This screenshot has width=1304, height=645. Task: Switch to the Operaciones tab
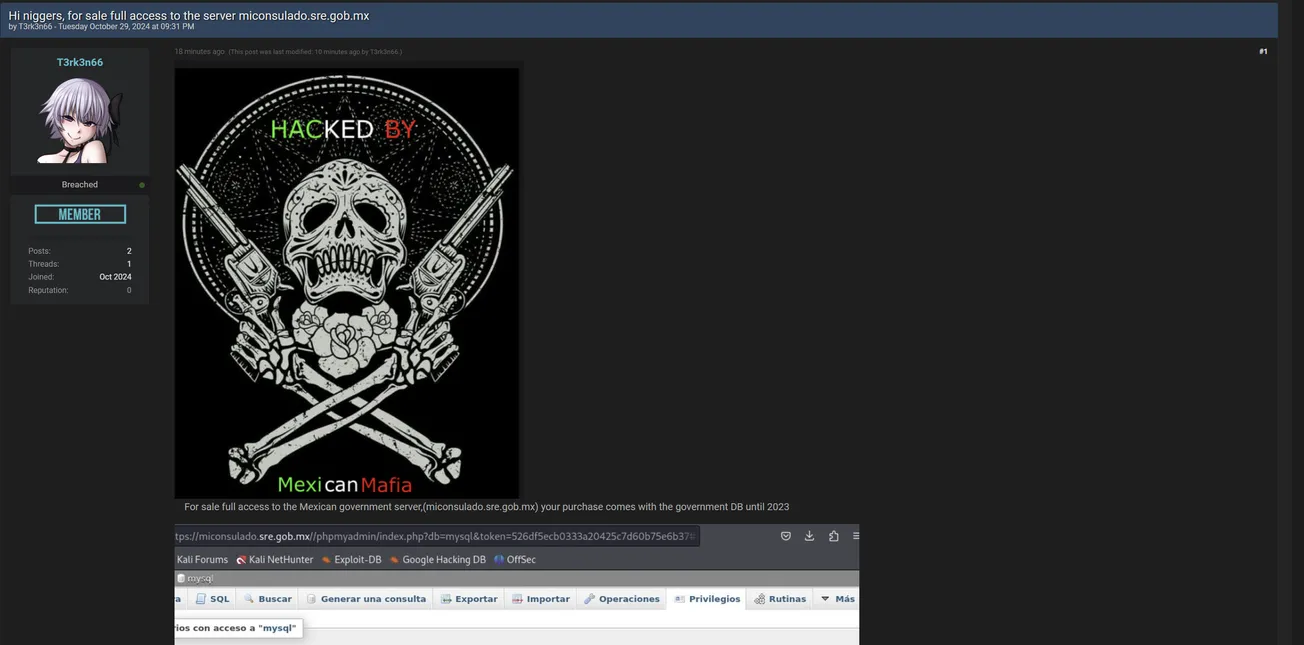click(x=622, y=599)
